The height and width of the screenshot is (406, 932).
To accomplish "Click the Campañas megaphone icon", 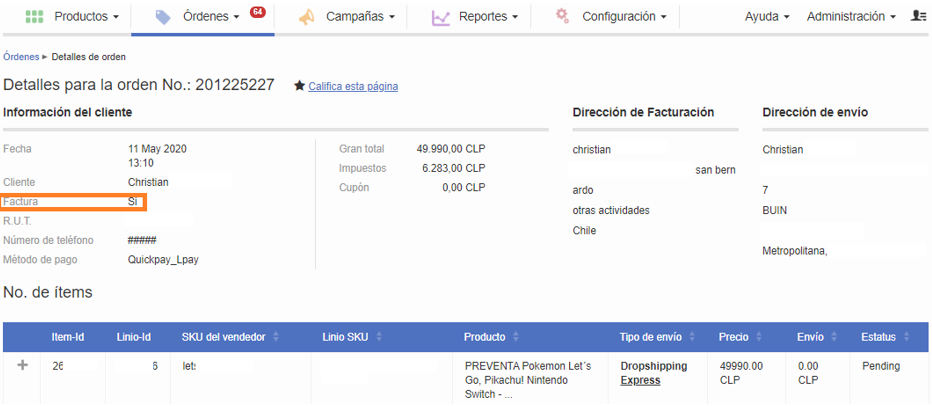I will pyautogui.click(x=306, y=17).
